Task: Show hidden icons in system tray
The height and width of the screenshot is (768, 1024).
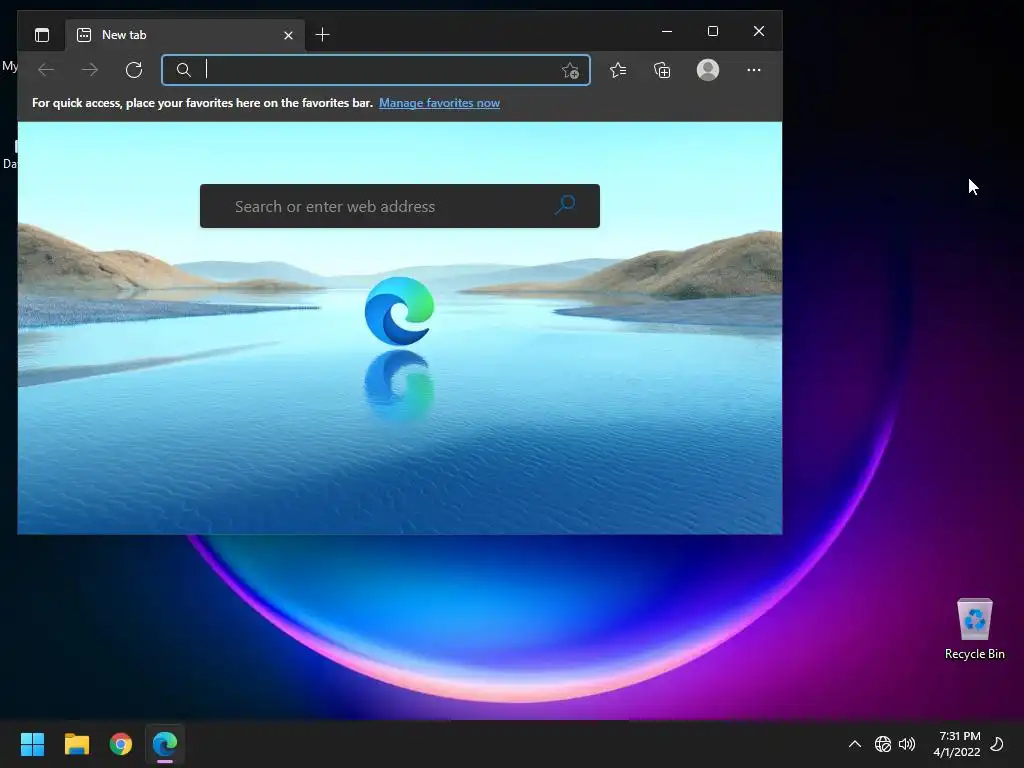Action: click(x=854, y=744)
